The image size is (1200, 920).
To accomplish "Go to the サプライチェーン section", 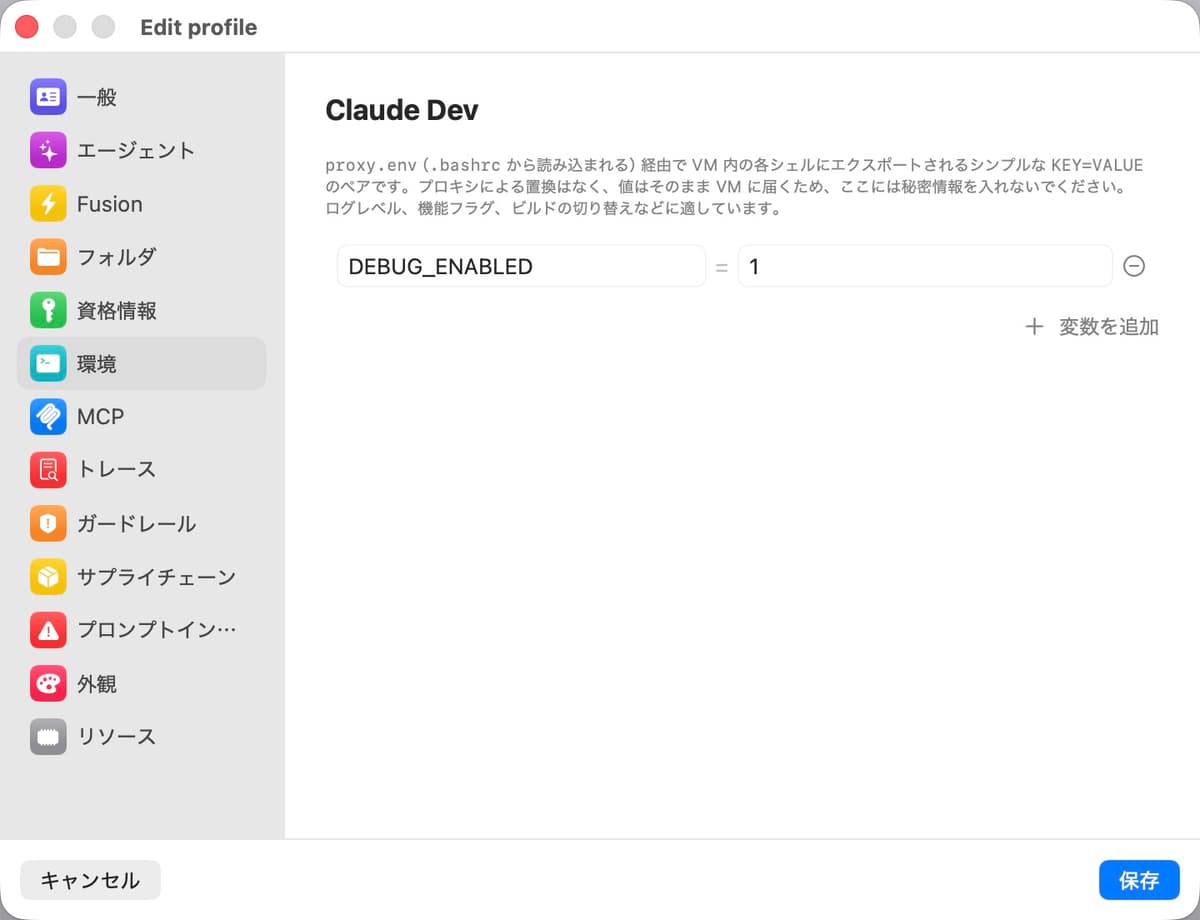I will (x=142, y=577).
